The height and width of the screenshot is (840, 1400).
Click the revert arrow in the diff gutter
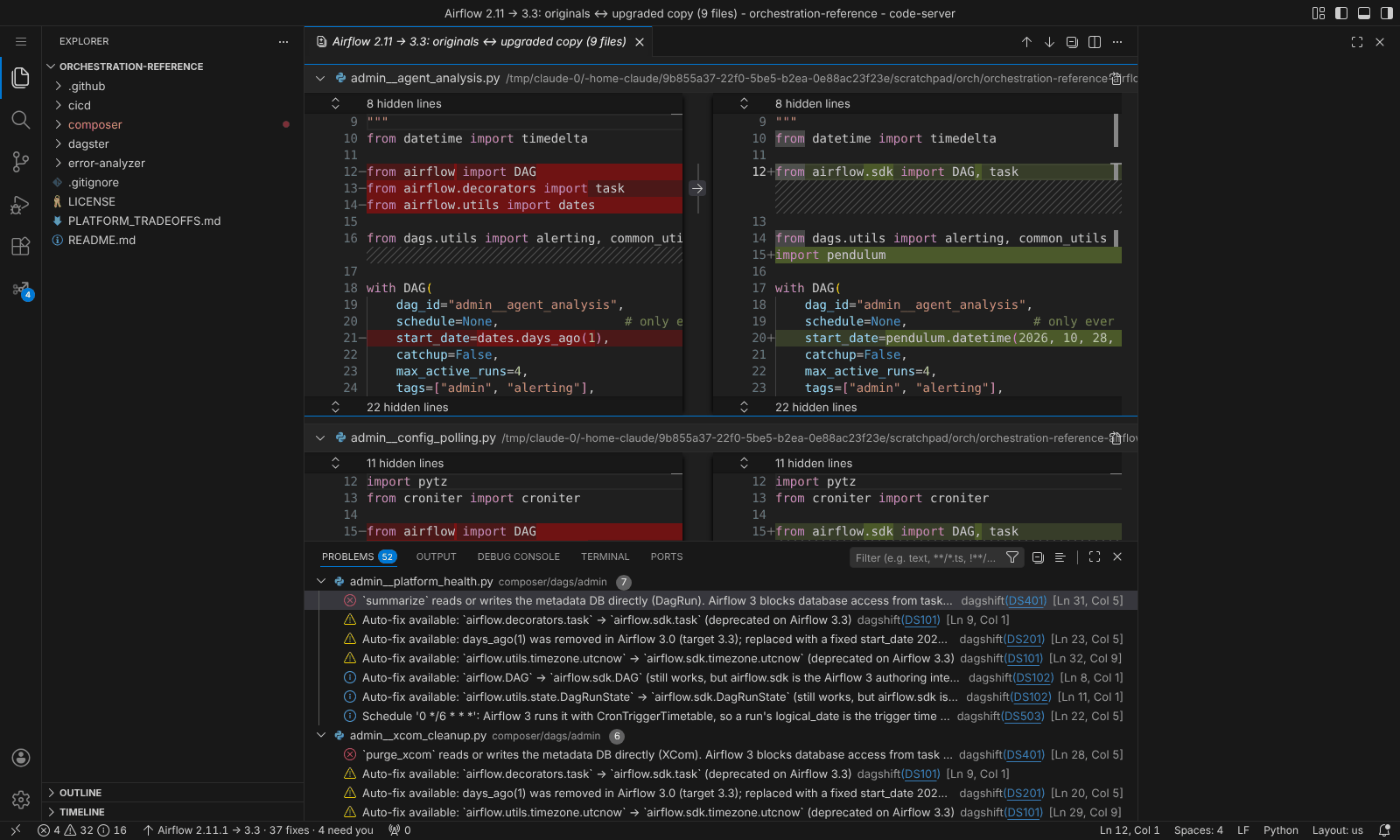[697, 188]
